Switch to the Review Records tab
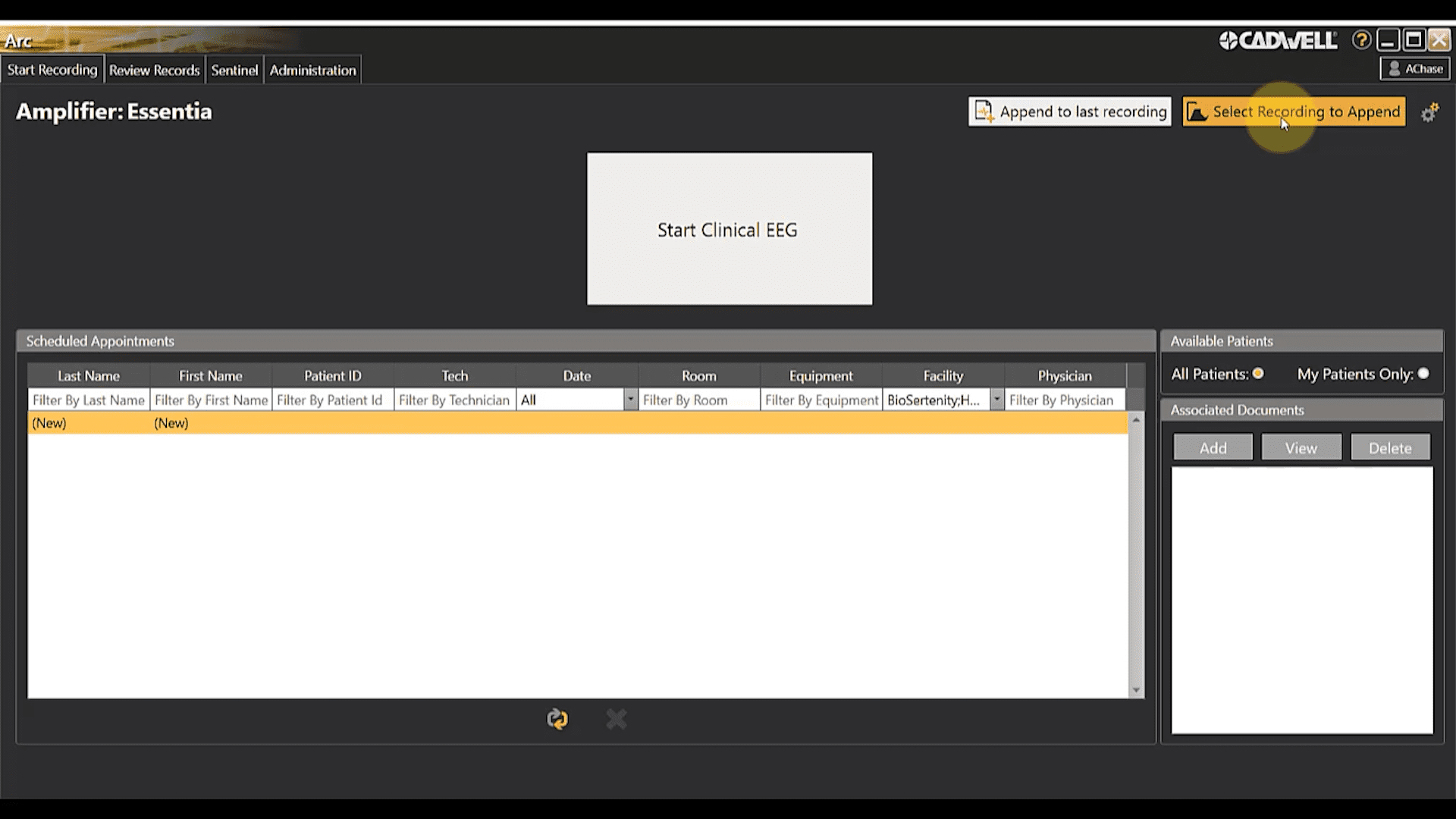This screenshot has height=819, width=1456. tap(155, 69)
